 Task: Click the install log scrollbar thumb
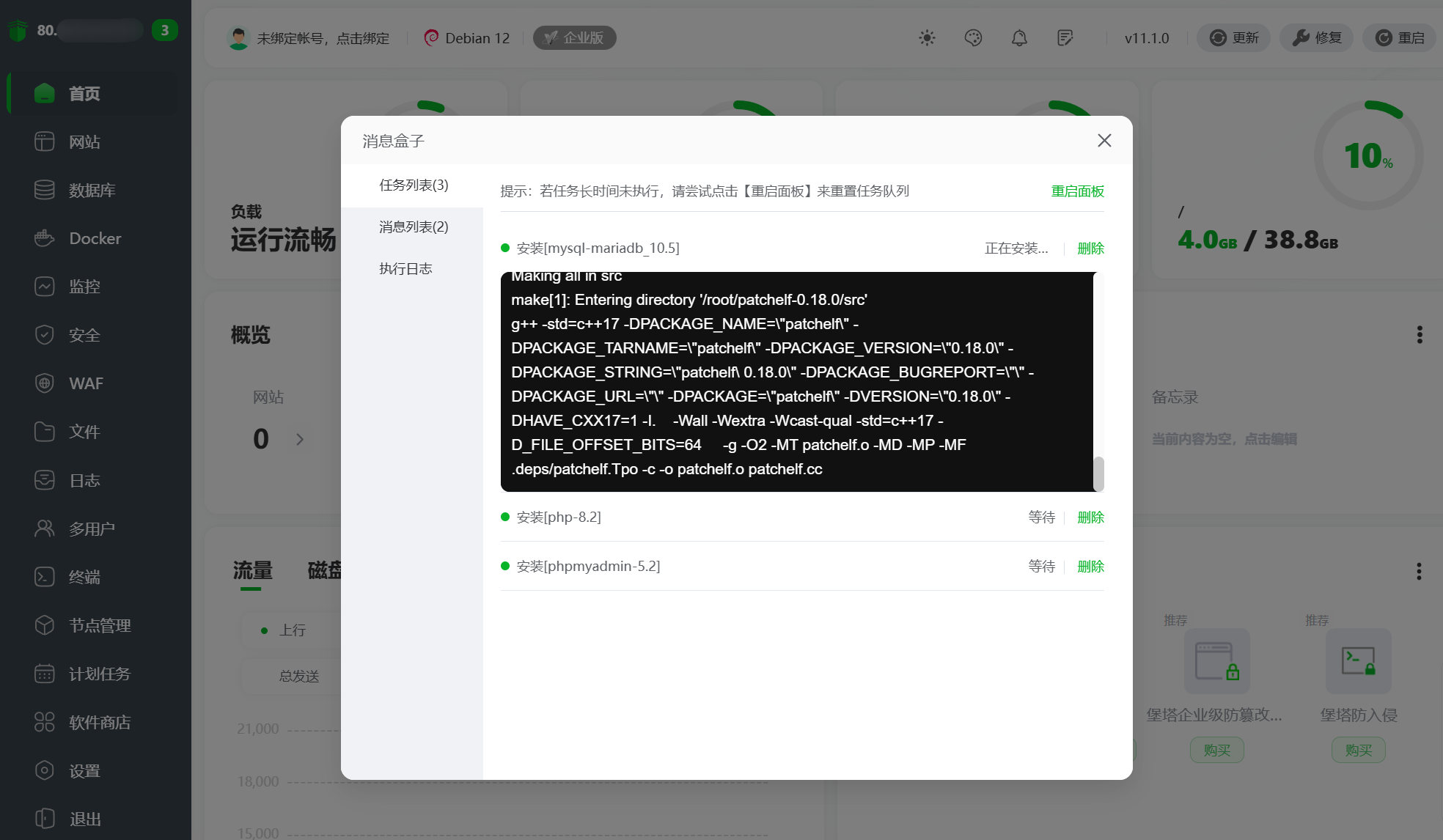pos(1098,474)
